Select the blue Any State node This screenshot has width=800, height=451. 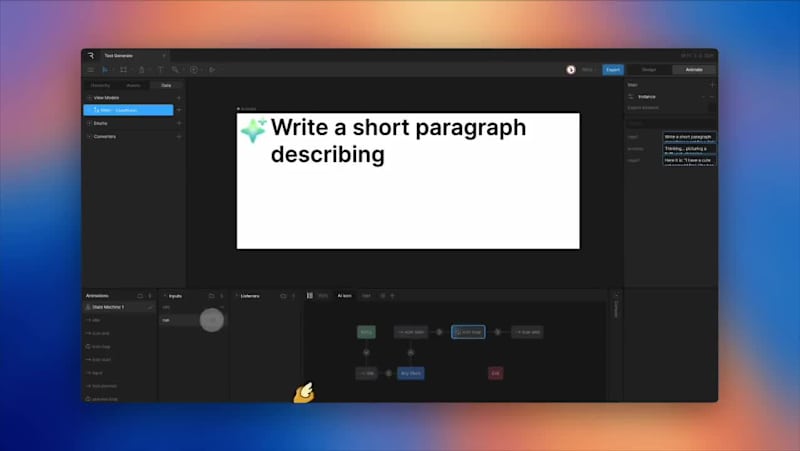tap(411, 373)
